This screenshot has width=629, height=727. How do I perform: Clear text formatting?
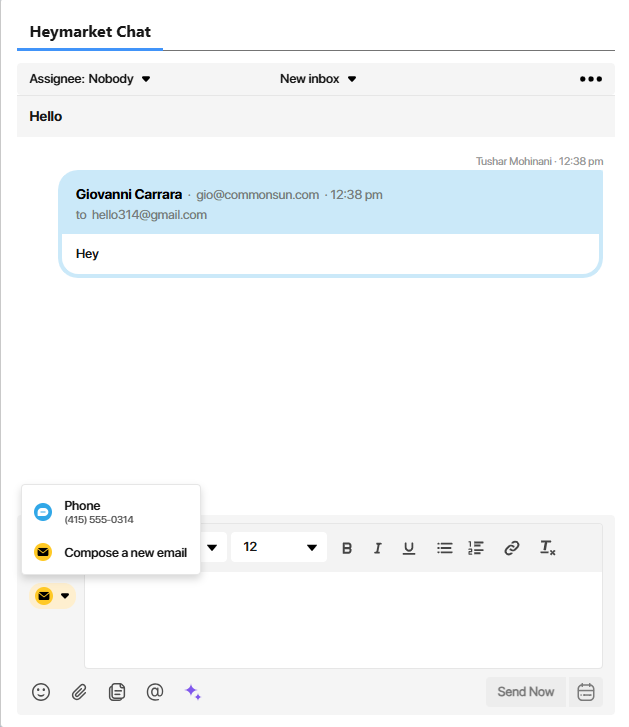tap(547, 548)
